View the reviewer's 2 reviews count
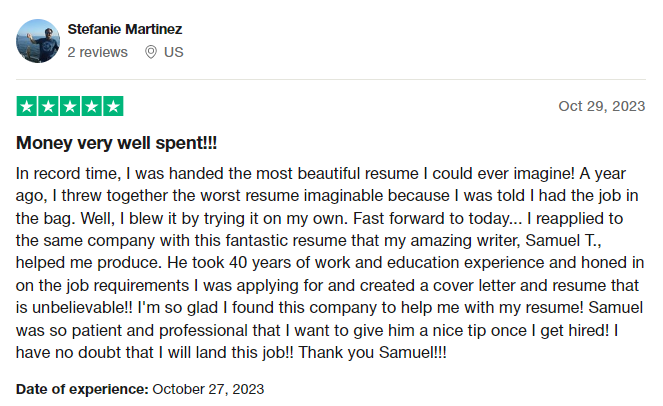 (97, 52)
